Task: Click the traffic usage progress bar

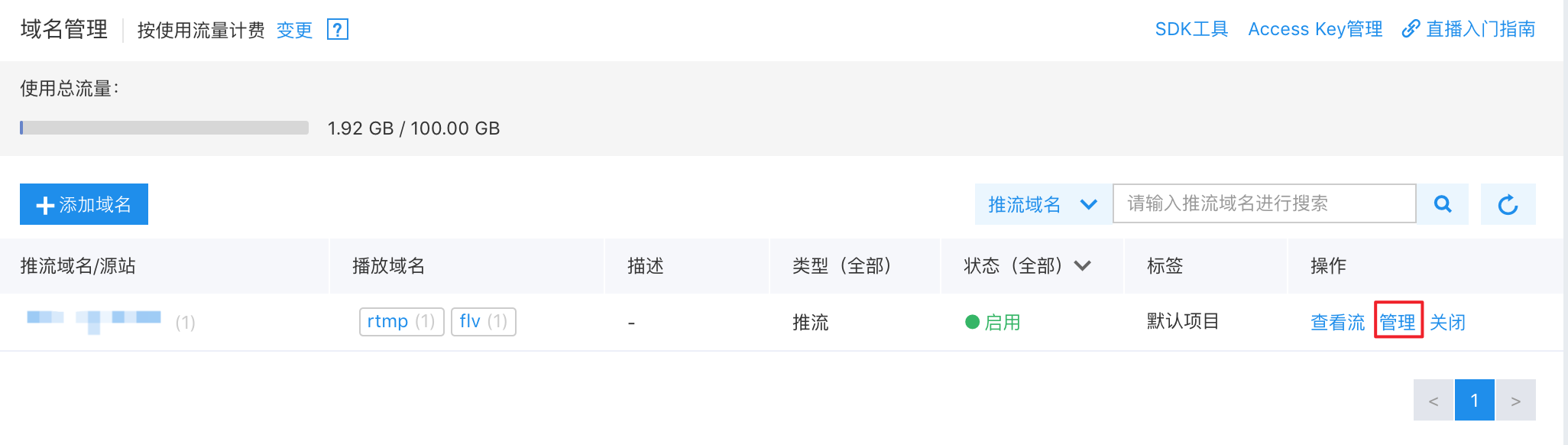Action: click(x=164, y=128)
